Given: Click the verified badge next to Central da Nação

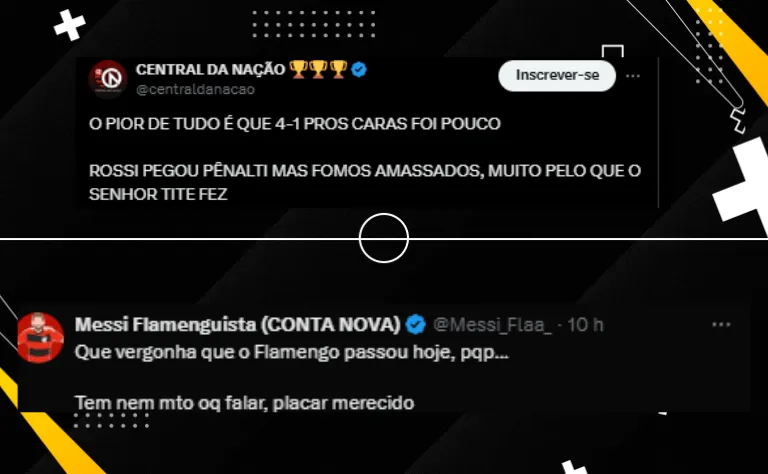Looking at the screenshot, I should 359,70.
